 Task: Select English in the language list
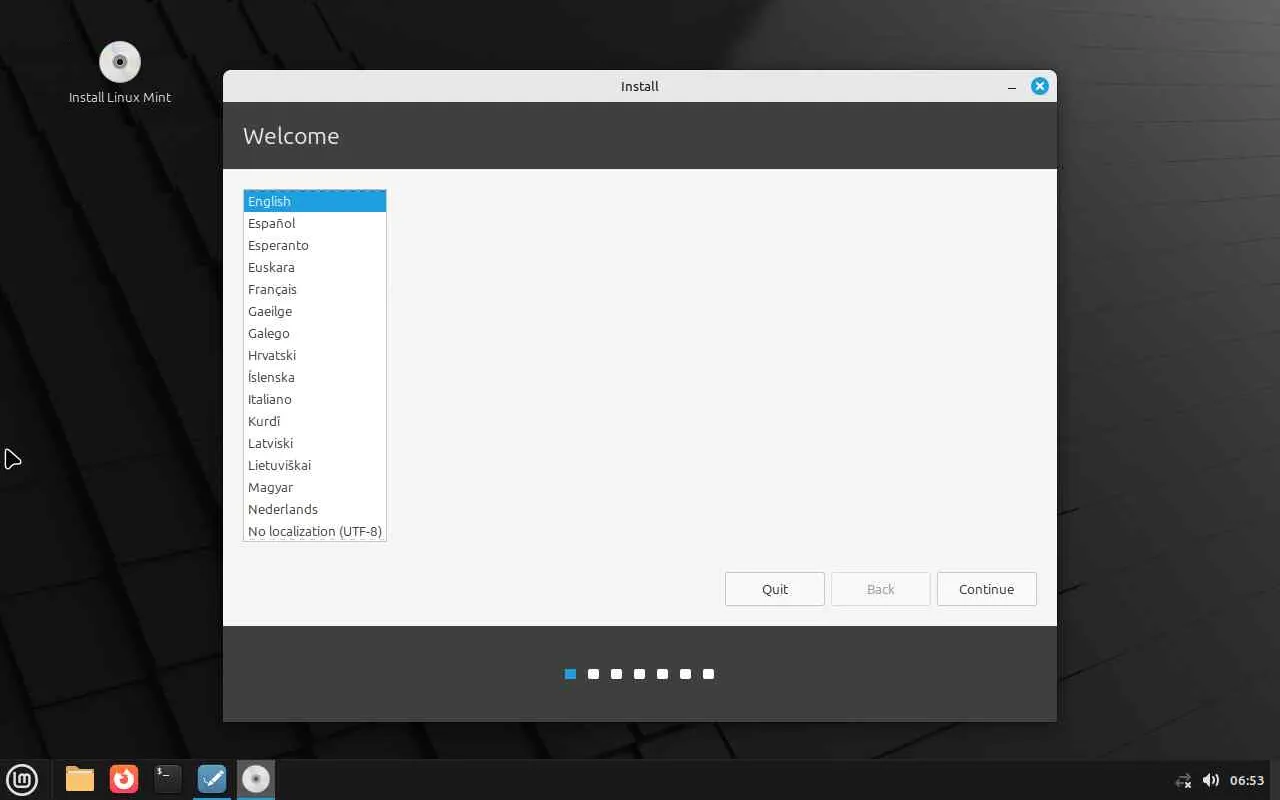coord(315,201)
